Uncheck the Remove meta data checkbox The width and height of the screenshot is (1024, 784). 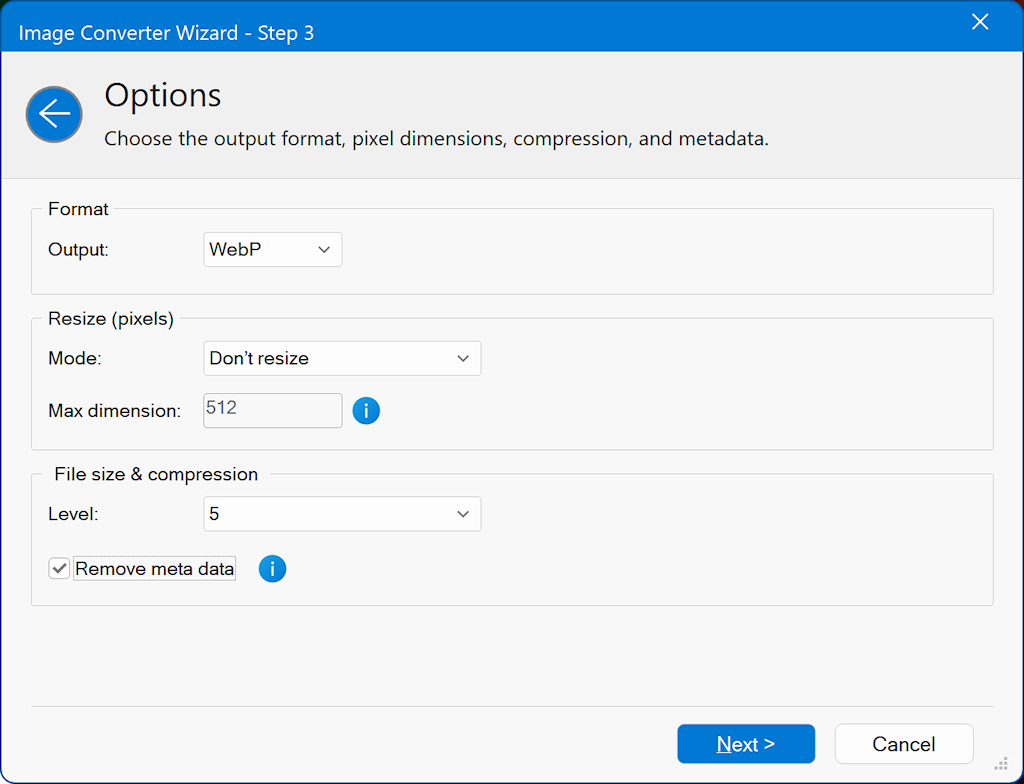click(60, 569)
